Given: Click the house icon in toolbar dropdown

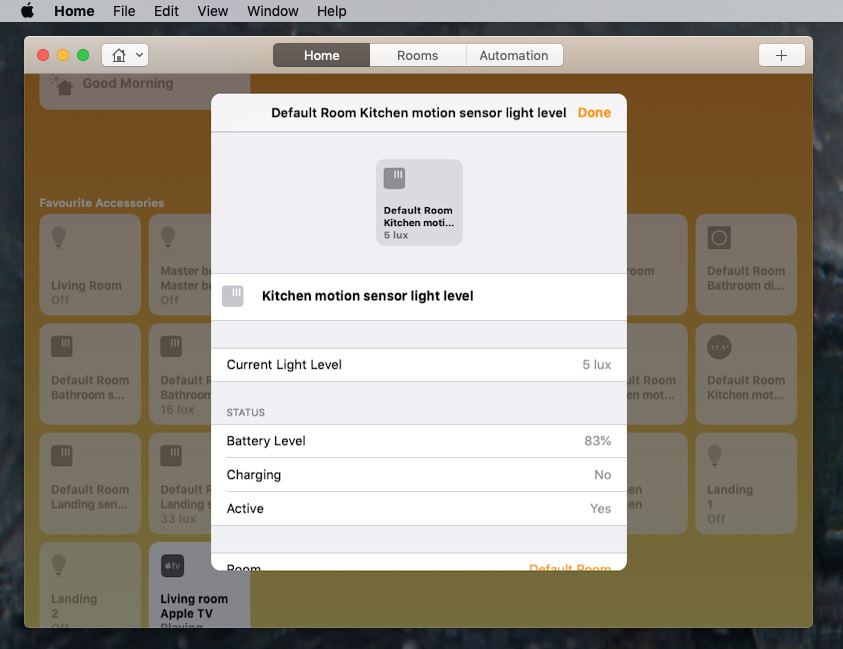Looking at the screenshot, I should click(119, 55).
